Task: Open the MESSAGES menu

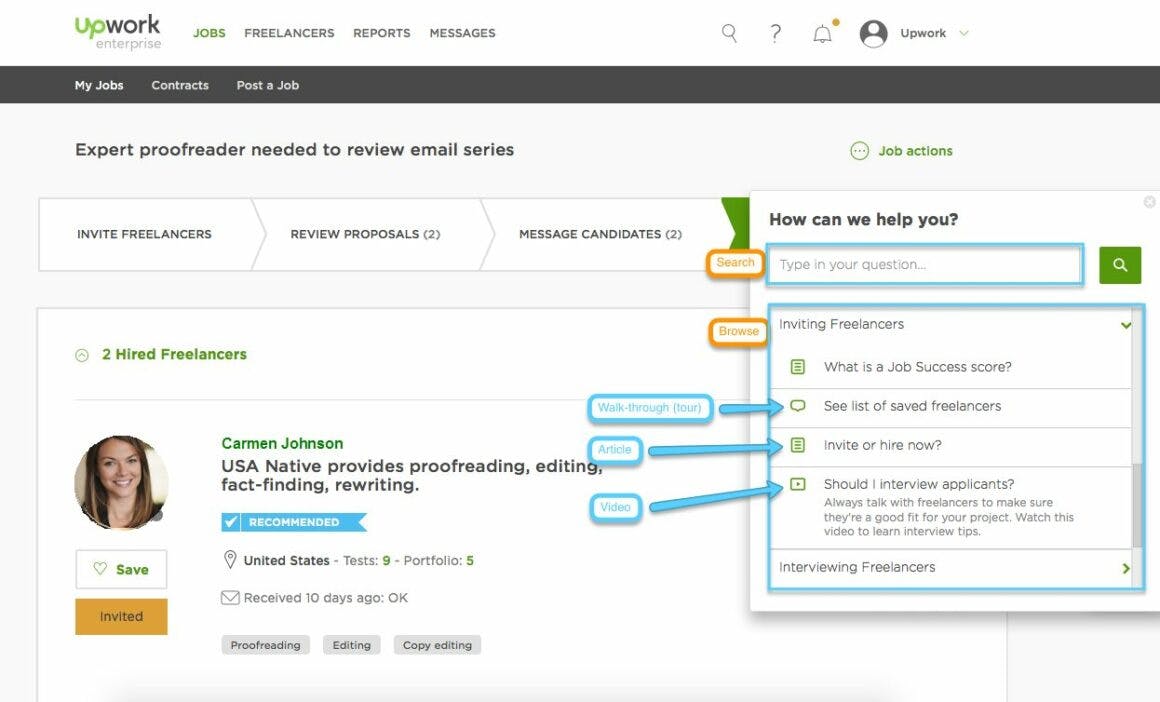Action: 462,33
